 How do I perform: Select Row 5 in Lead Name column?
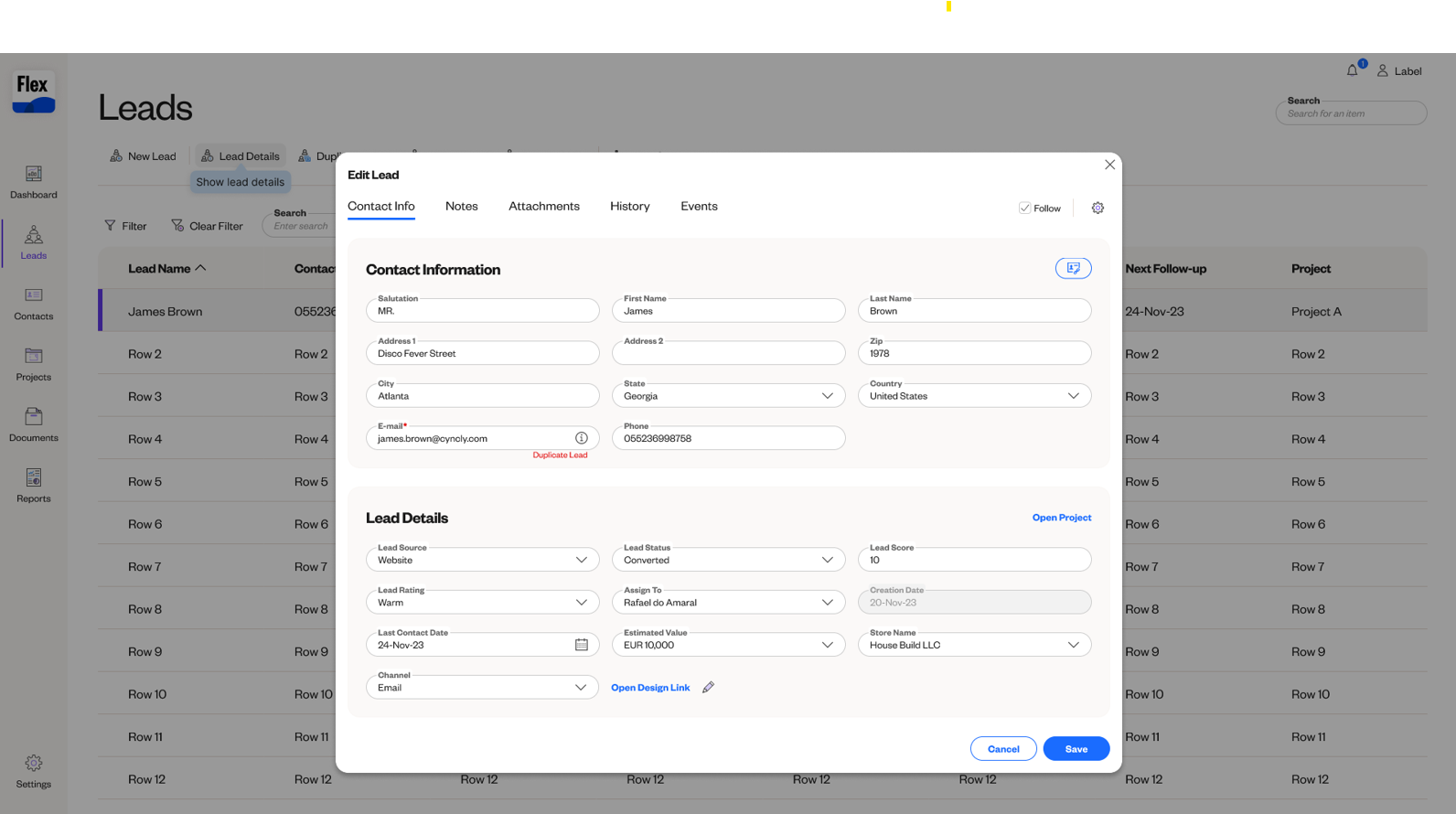point(145,482)
